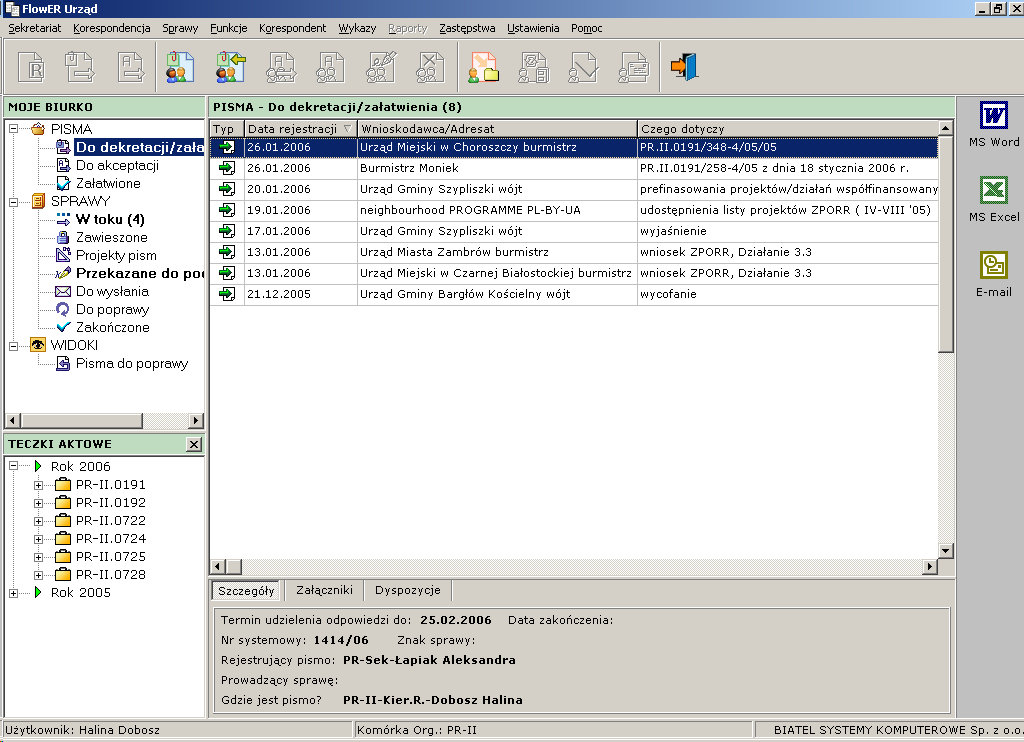Open the Funkcje menu
The height and width of the screenshot is (742, 1024).
click(x=229, y=28)
